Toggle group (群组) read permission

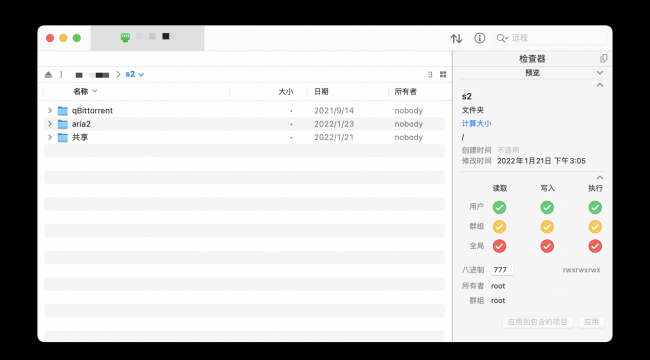point(499,226)
